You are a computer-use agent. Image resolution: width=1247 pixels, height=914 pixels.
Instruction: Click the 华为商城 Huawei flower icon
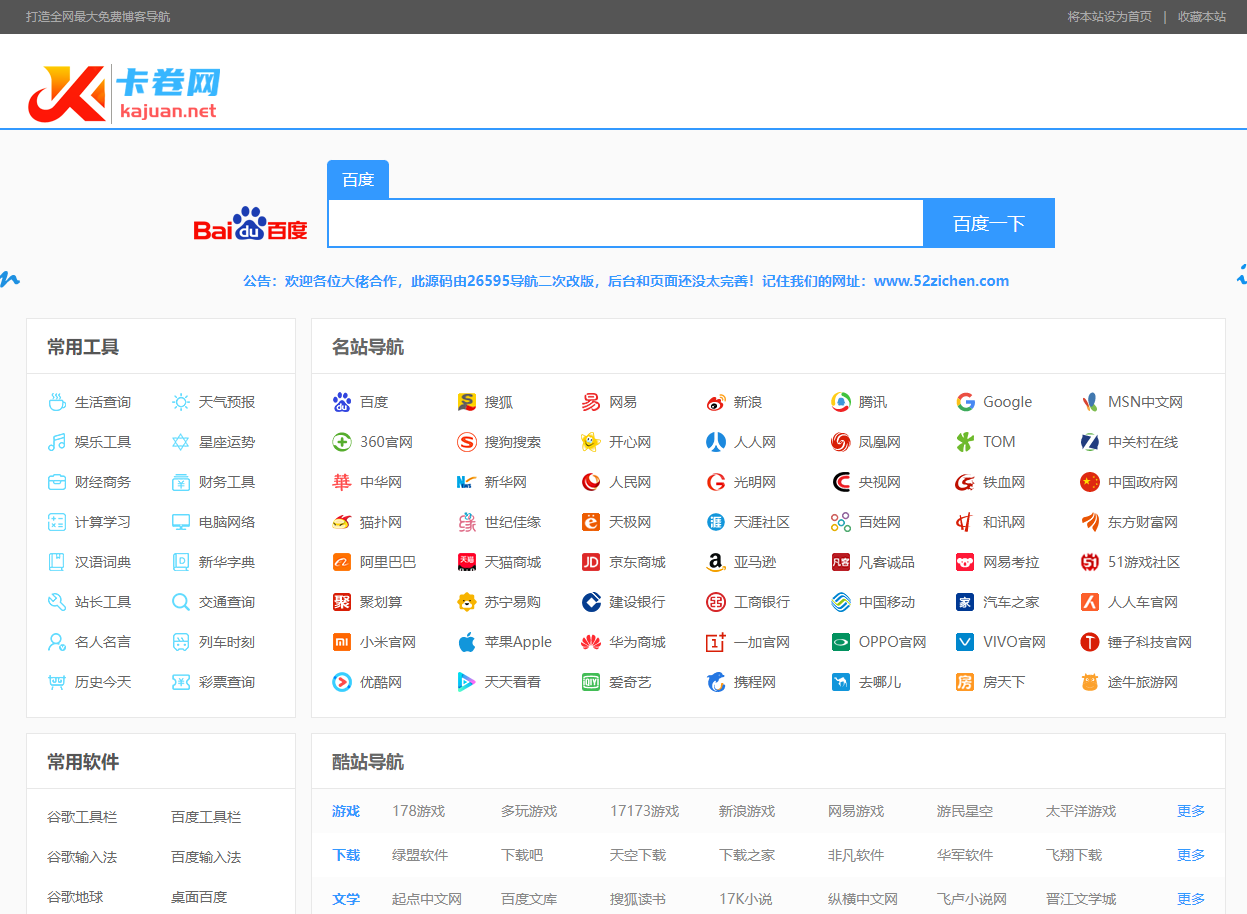[591, 642]
